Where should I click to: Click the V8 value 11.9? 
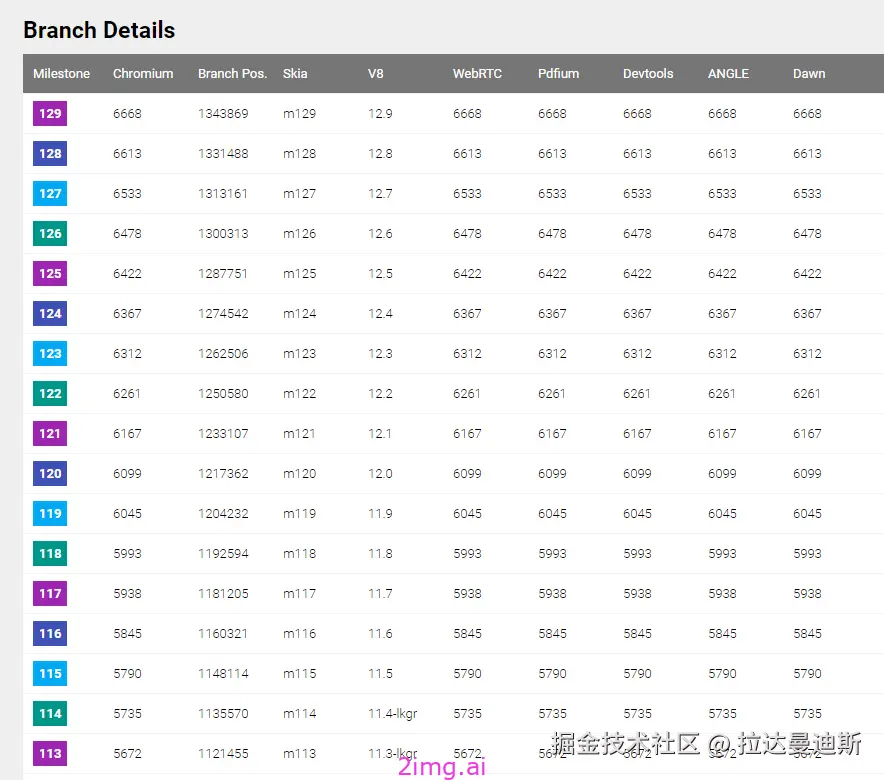tap(380, 514)
